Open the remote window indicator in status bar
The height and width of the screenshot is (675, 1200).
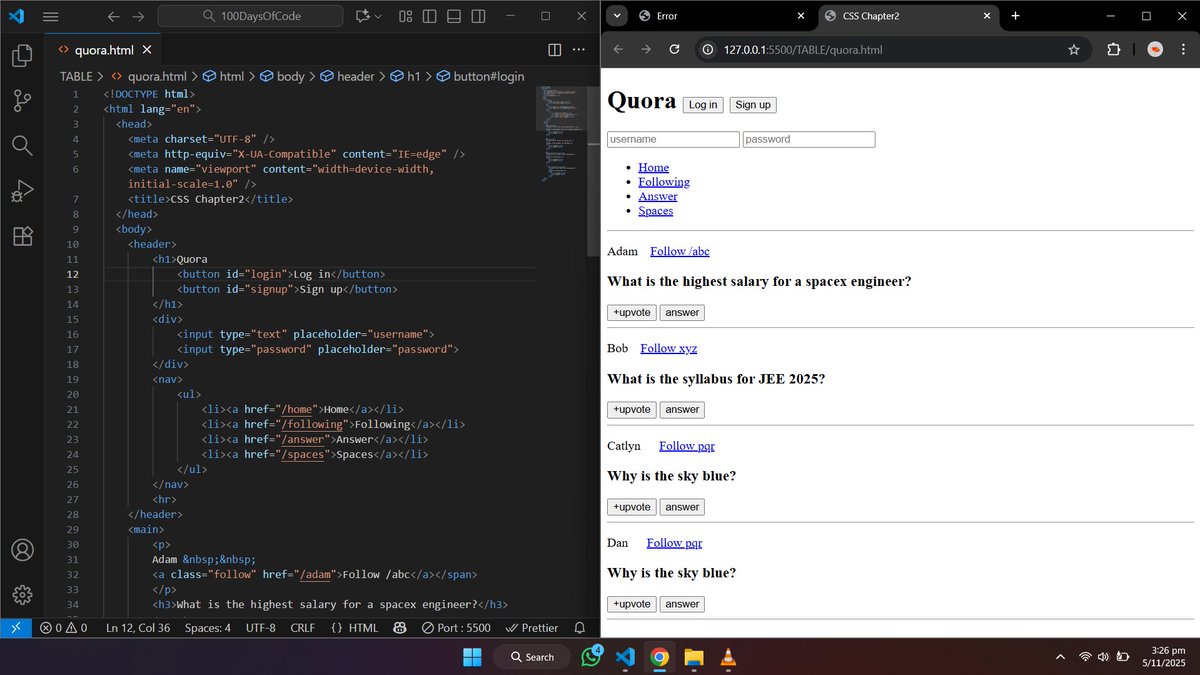pyautogui.click(x=16, y=628)
